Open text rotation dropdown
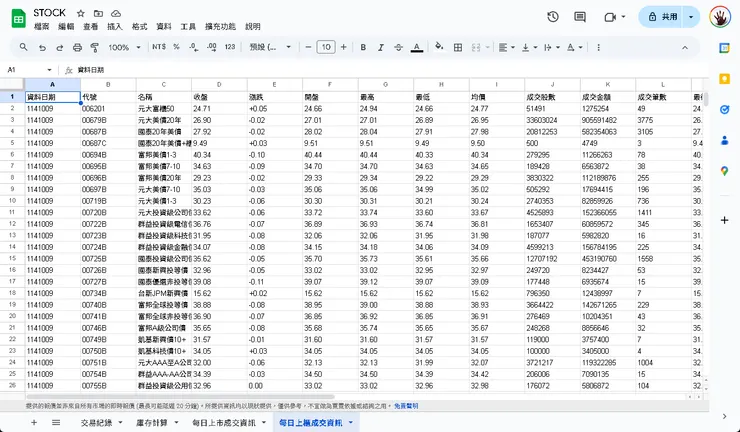 click(x=574, y=47)
